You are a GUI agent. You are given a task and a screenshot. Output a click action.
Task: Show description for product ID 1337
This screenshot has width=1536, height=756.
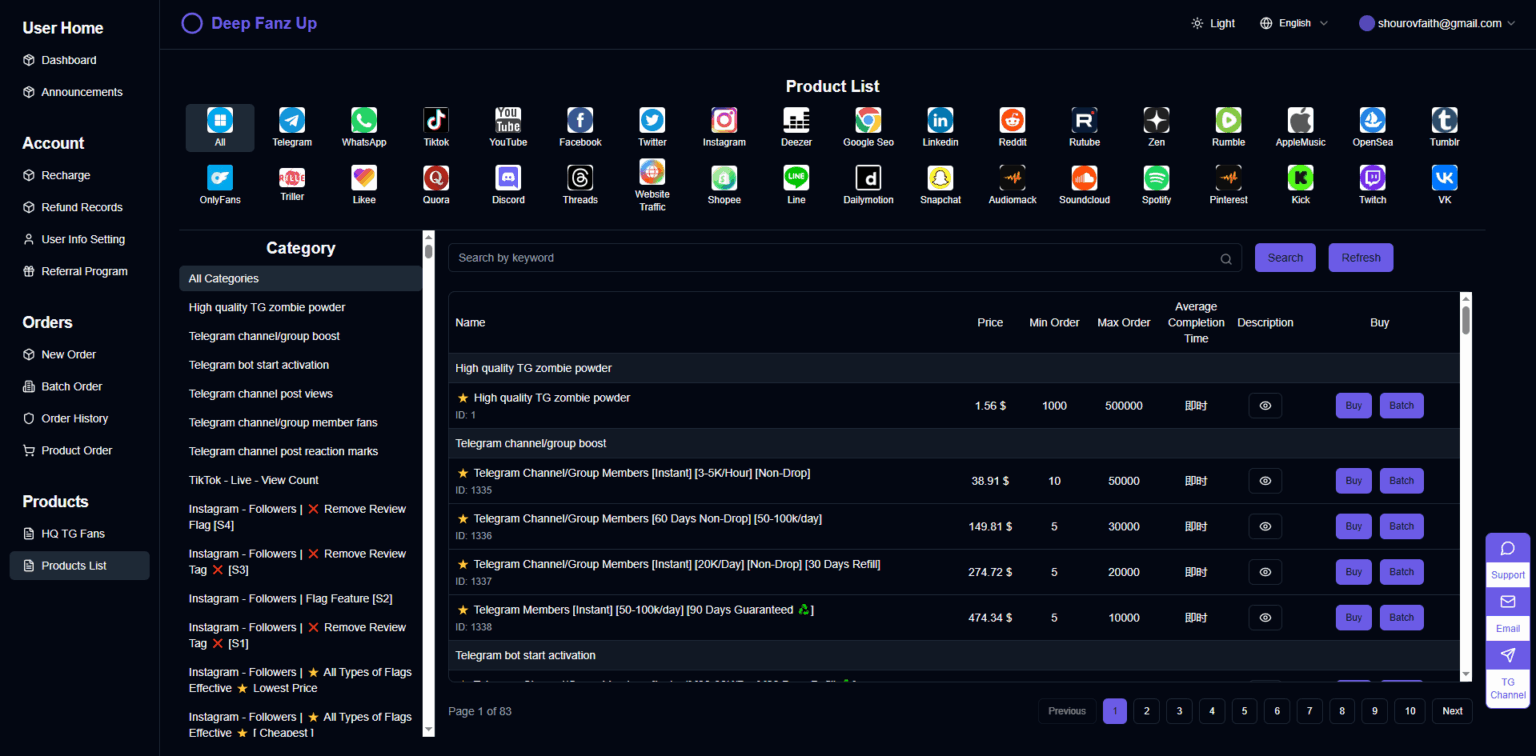(1265, 572)
